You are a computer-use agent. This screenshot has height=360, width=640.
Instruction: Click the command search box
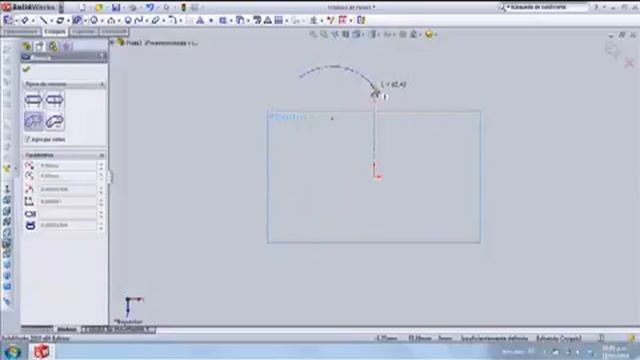(x=546, y=7)
